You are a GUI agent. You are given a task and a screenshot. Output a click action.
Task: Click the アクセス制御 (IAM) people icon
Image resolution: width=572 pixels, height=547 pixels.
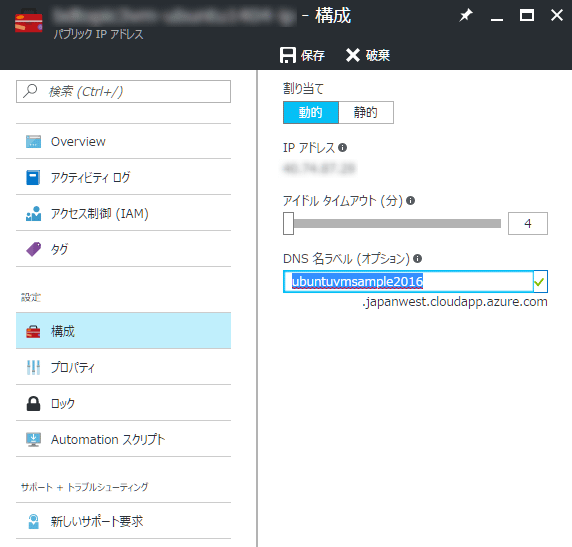pyautogui.click(x=33, y=213)
